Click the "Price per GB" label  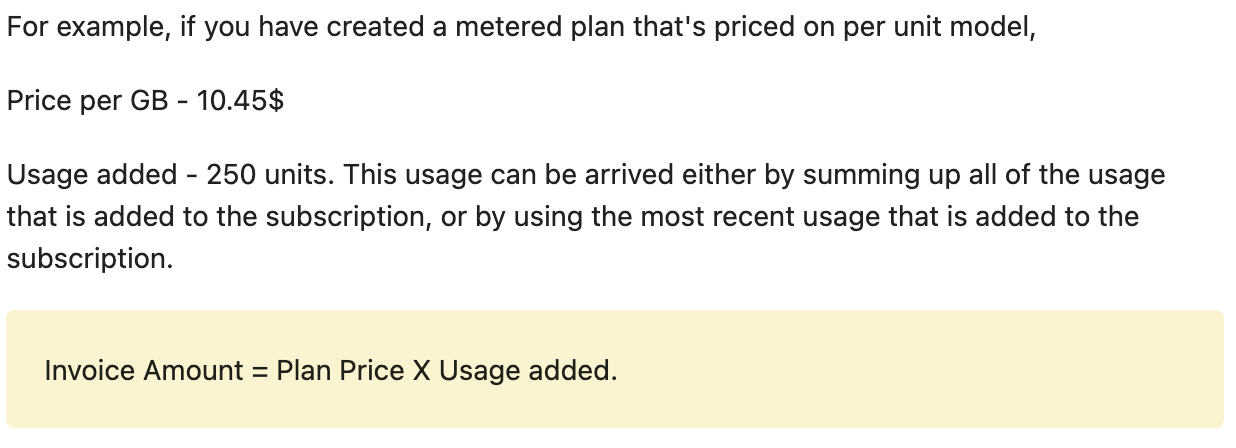(88, 101)
